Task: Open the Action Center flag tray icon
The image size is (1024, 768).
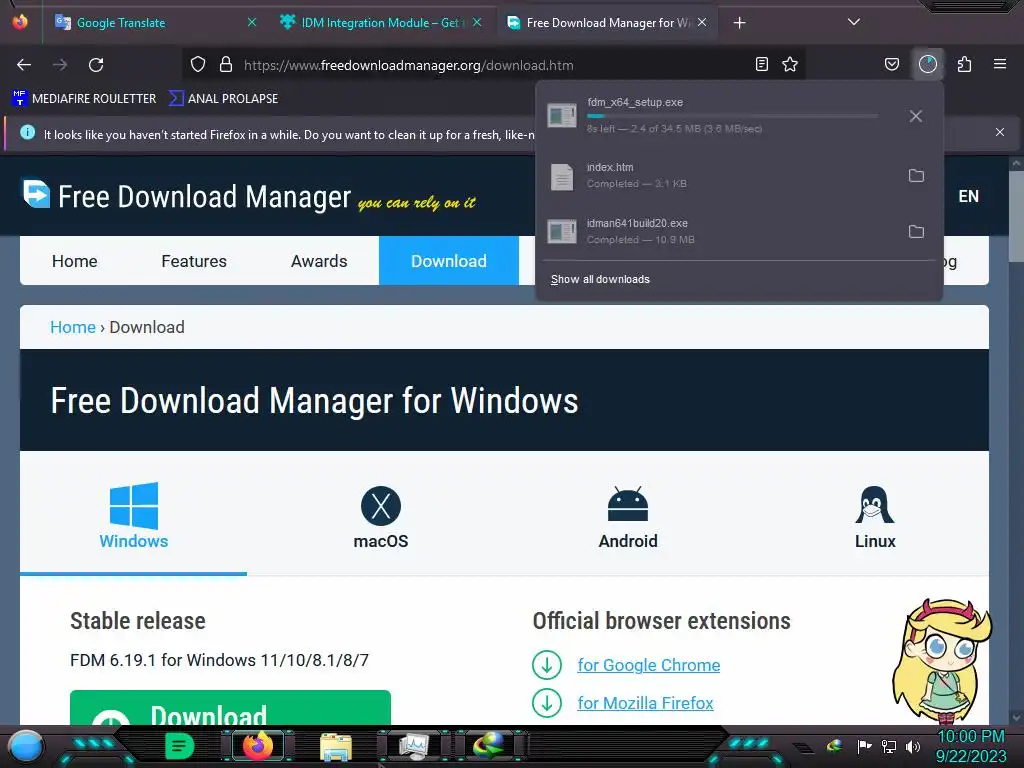Action: tap(864, 746)
